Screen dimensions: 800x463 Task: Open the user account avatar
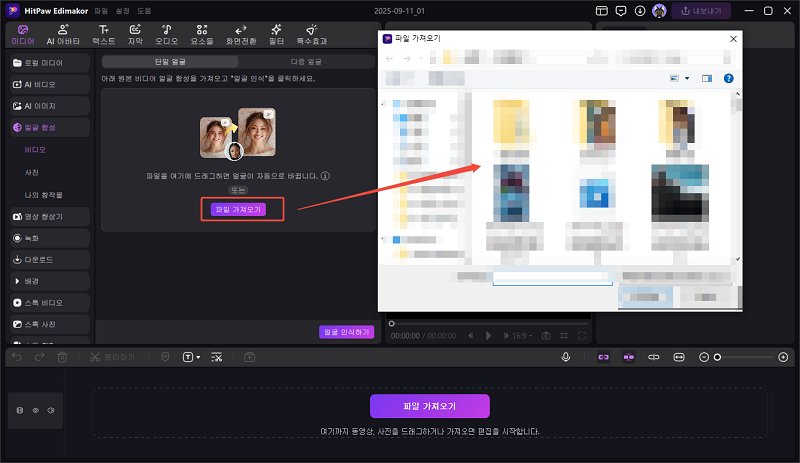659,11
